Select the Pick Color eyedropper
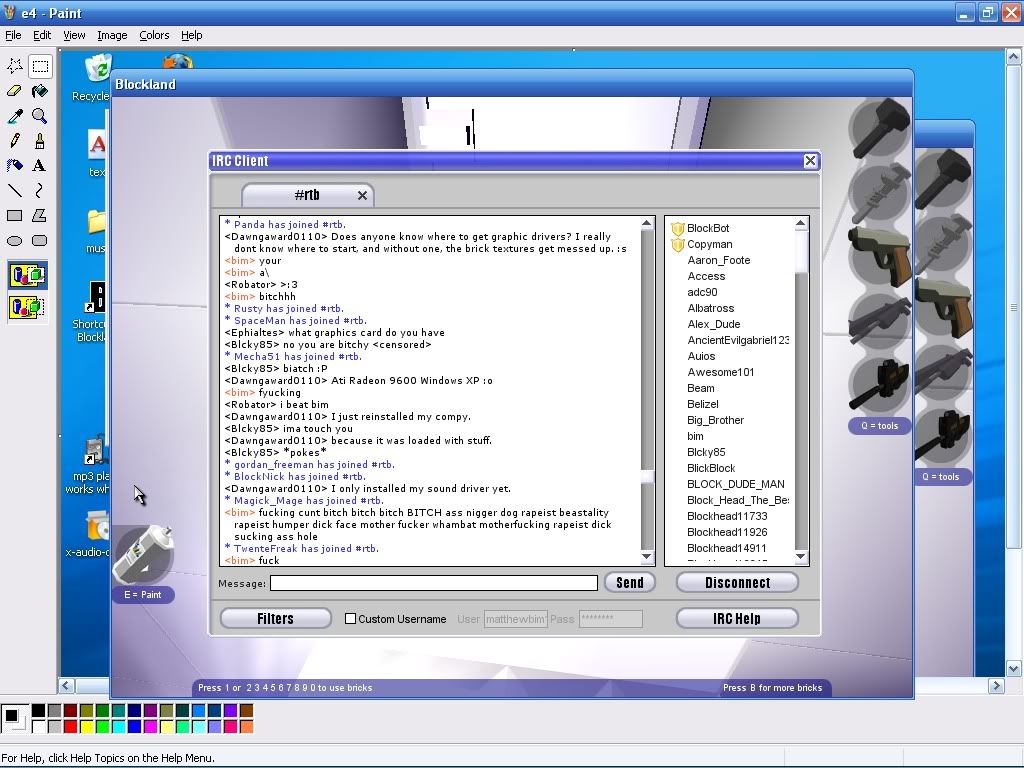Viewport: 1024px width, 768px height. 14,116
